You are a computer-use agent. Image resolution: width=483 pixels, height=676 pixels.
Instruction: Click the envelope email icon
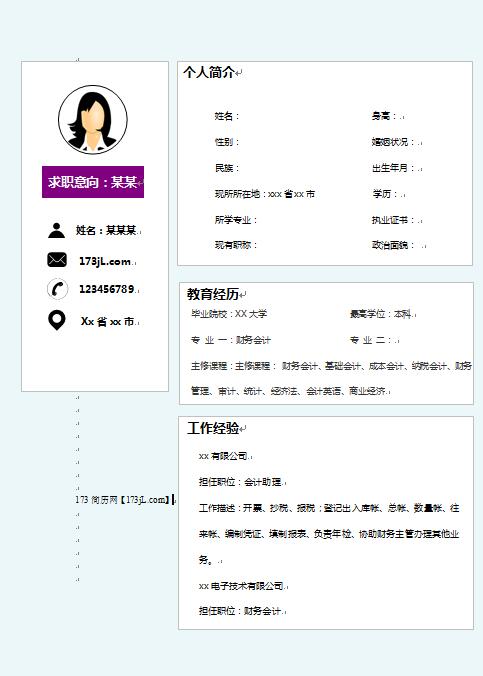(56, 260)
